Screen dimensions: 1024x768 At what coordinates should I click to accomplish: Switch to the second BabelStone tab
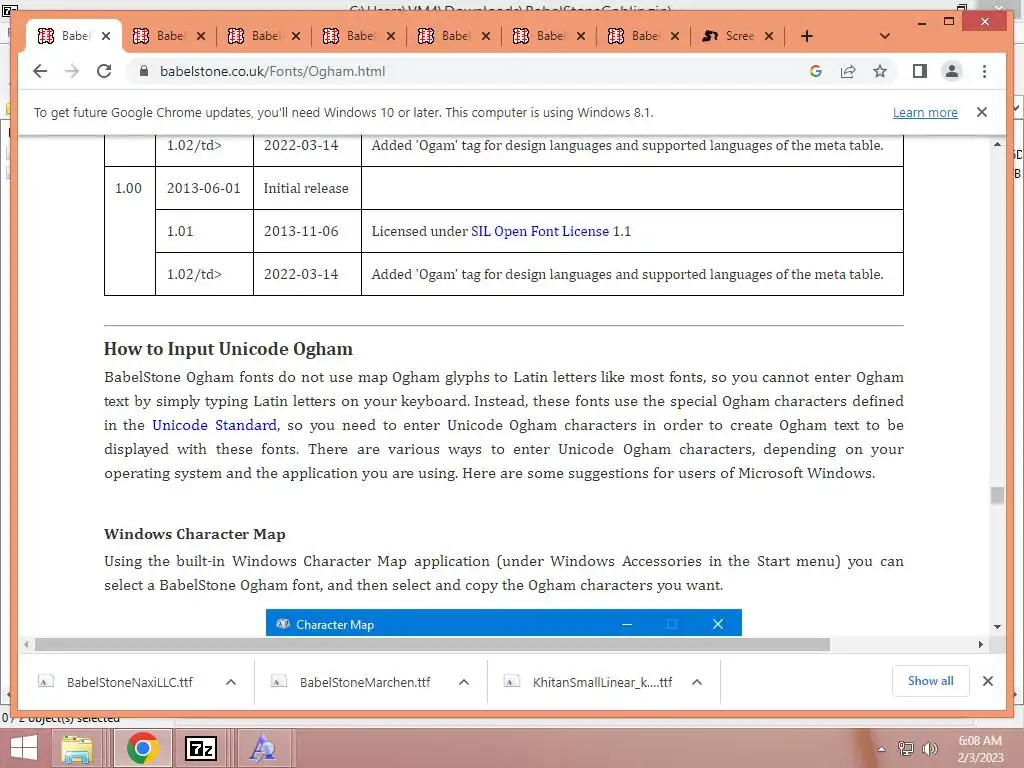pos(160,36)
